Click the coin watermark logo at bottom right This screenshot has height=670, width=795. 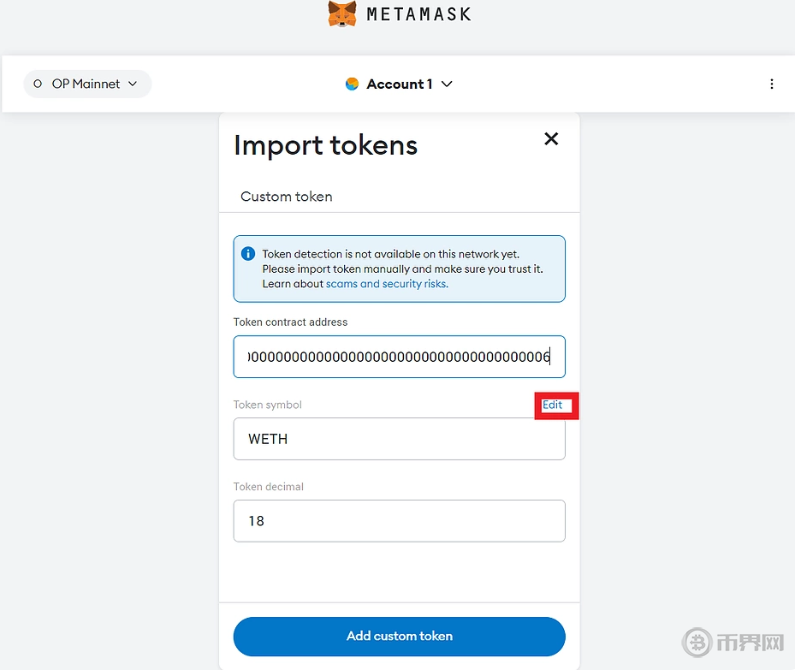(x=696, y=643)
